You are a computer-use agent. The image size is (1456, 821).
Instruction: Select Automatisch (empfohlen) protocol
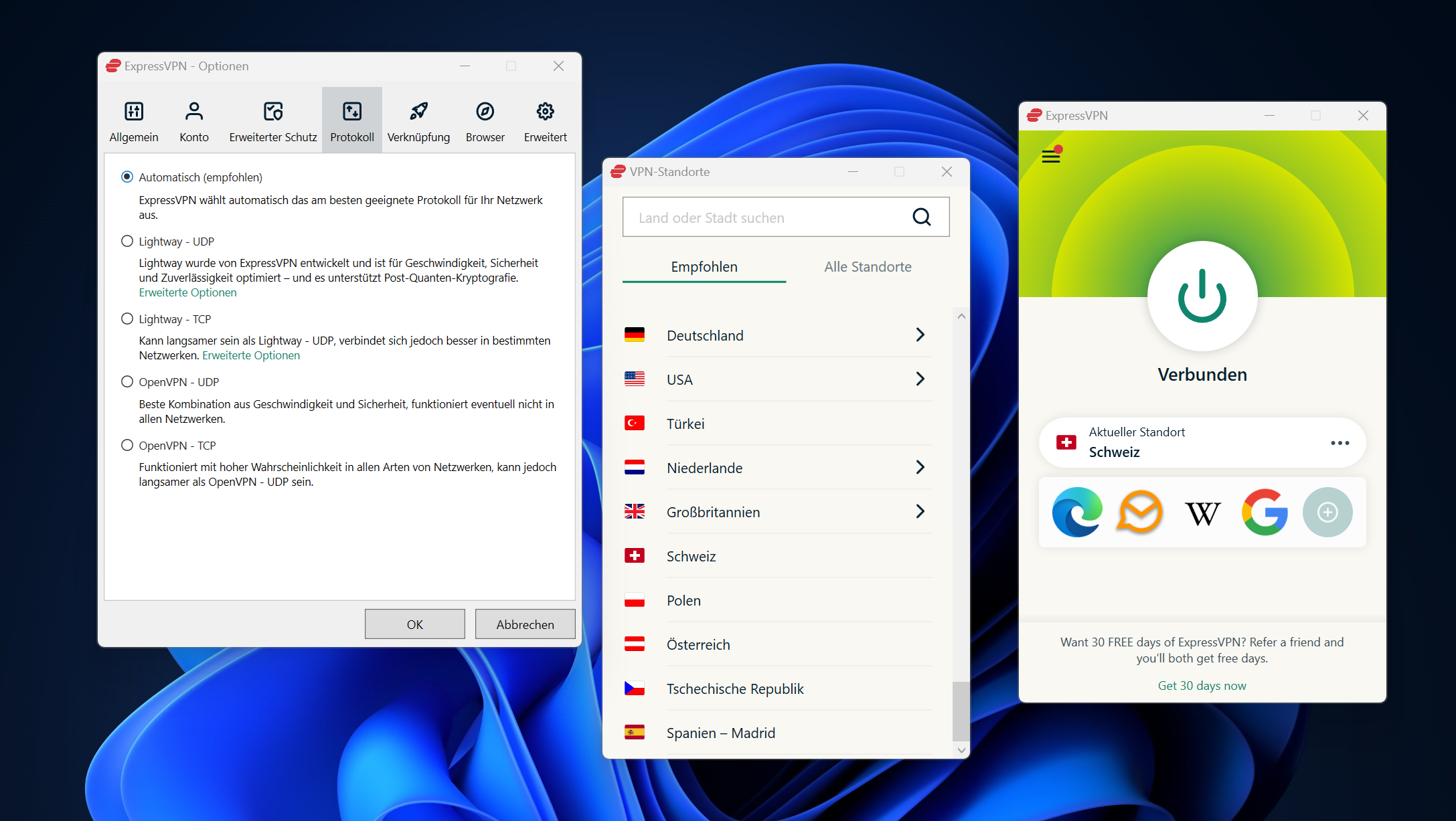point(127,177)
